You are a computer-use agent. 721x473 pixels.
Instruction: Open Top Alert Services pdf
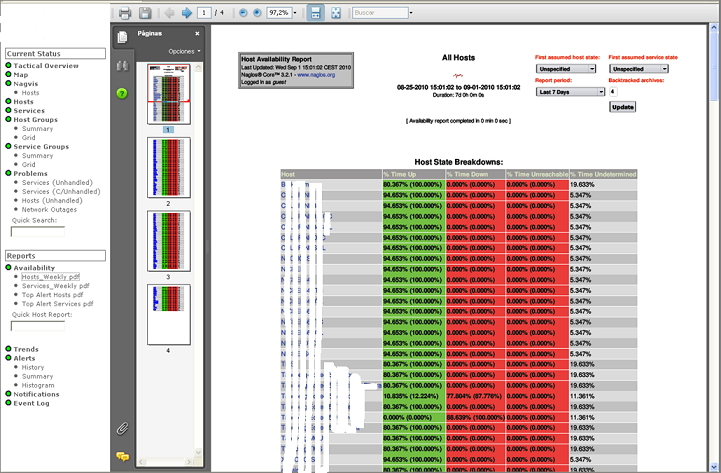(57, 304)
